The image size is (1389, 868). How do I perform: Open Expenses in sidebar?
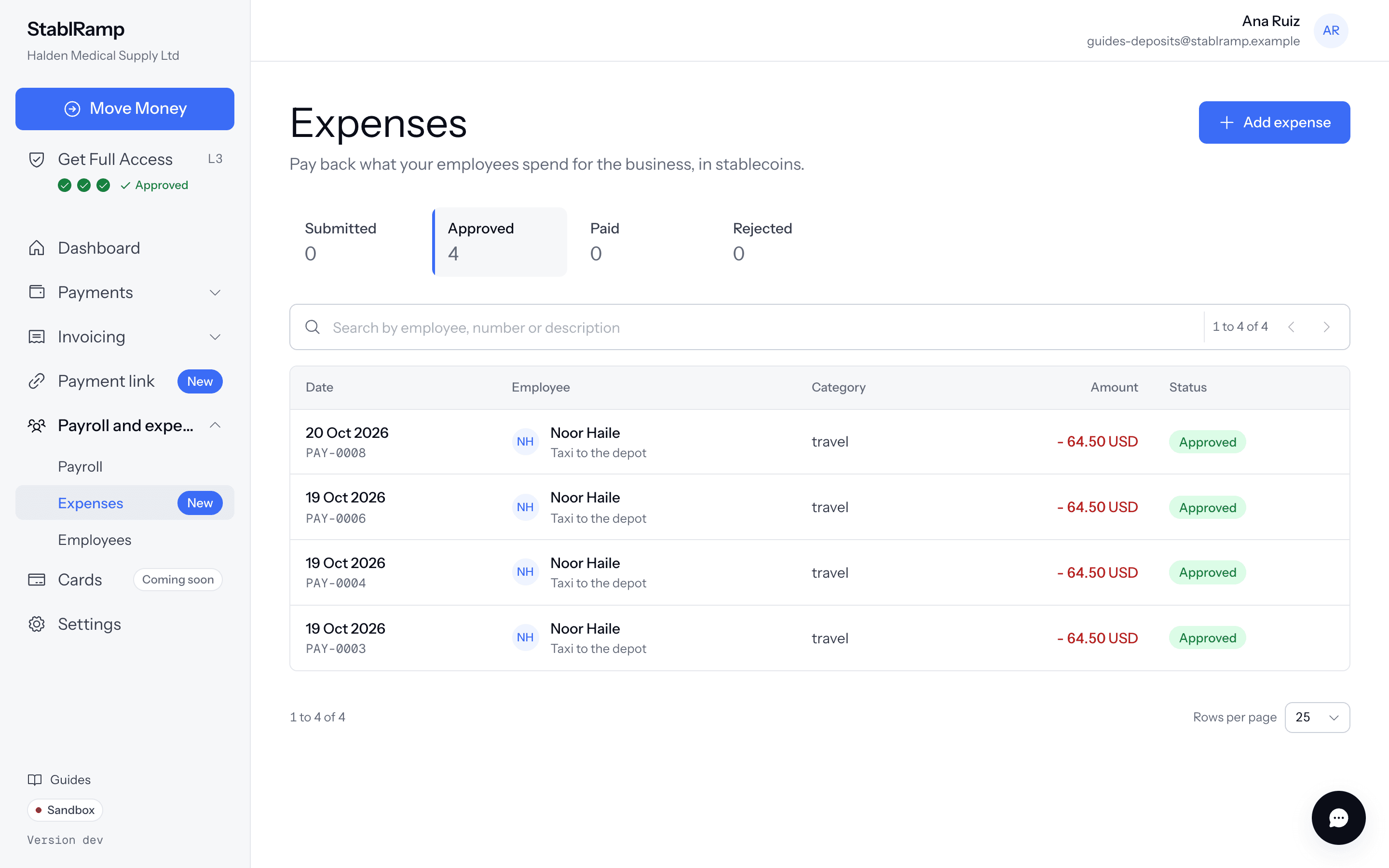(125, 503)
